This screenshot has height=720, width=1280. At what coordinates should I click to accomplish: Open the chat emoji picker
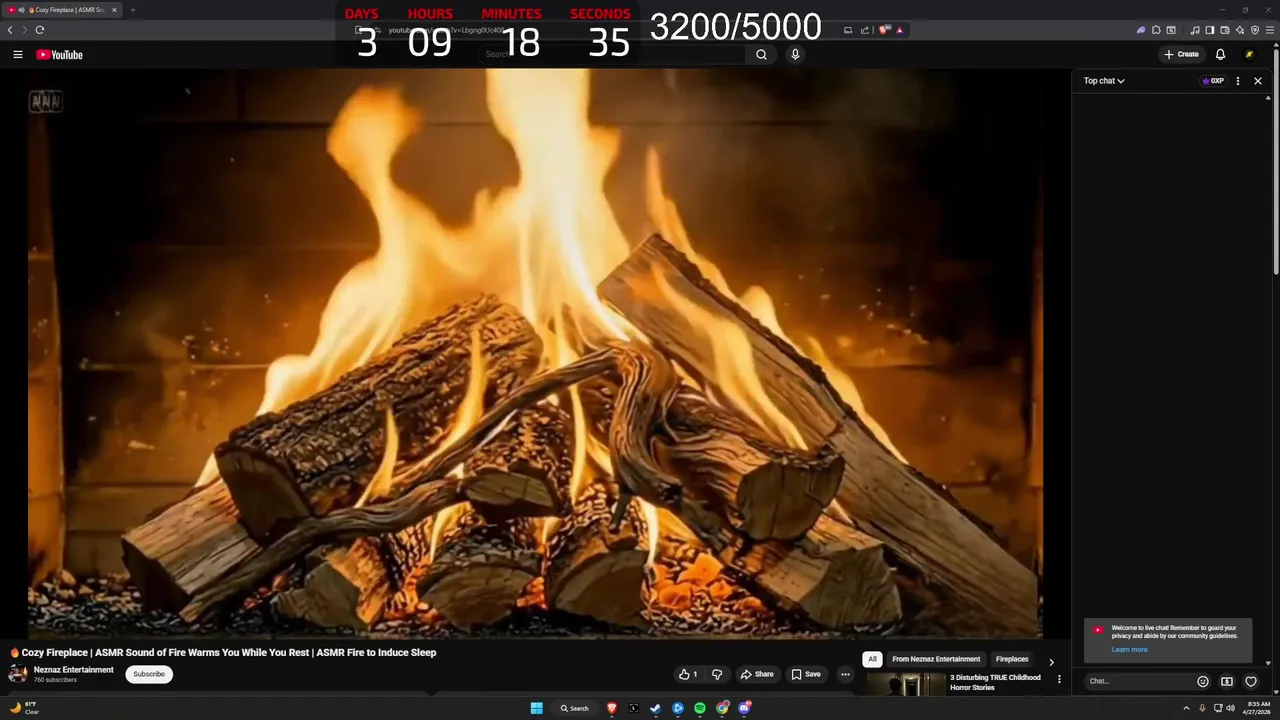(x=1203, y=681)
